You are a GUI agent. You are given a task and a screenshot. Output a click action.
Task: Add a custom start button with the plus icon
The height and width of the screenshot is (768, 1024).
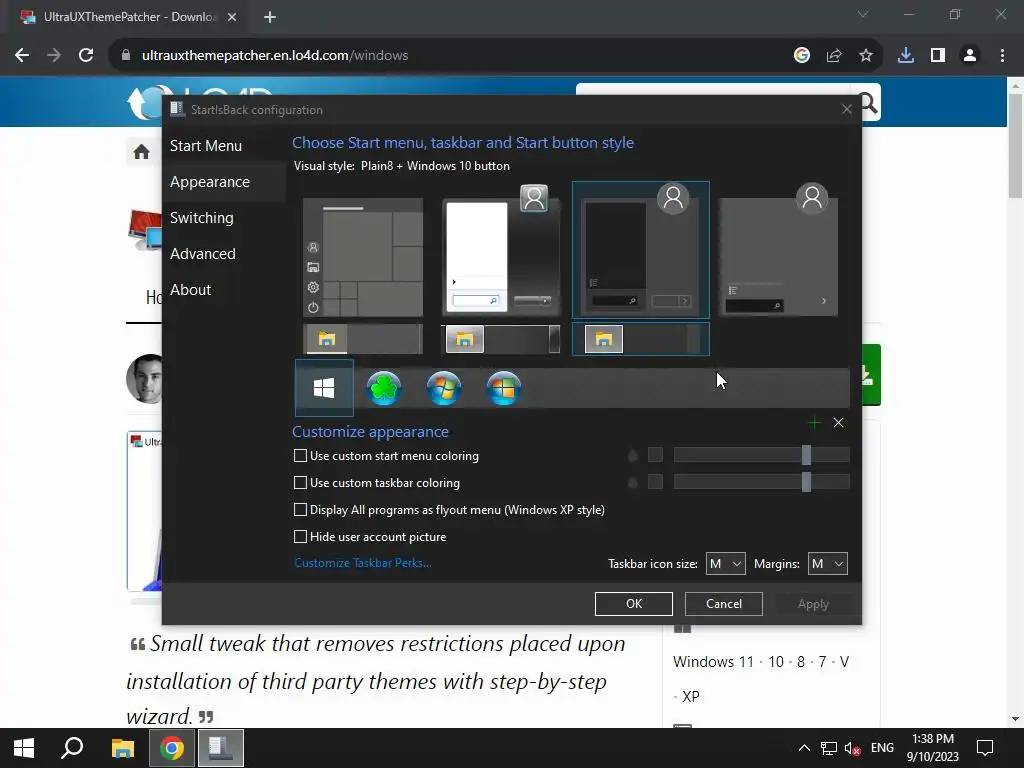pos(814,423)
